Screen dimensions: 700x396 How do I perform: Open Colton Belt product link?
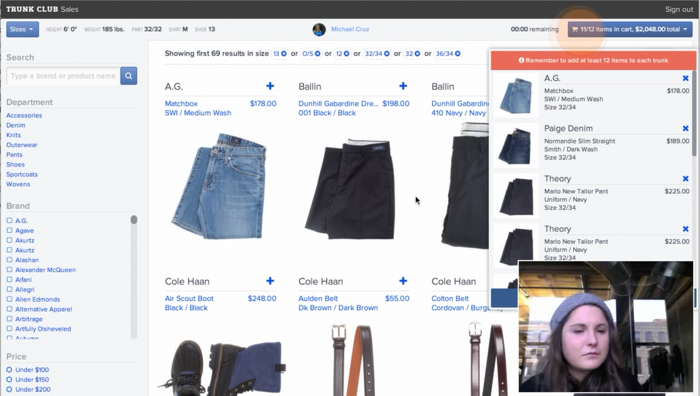(450, 298)
